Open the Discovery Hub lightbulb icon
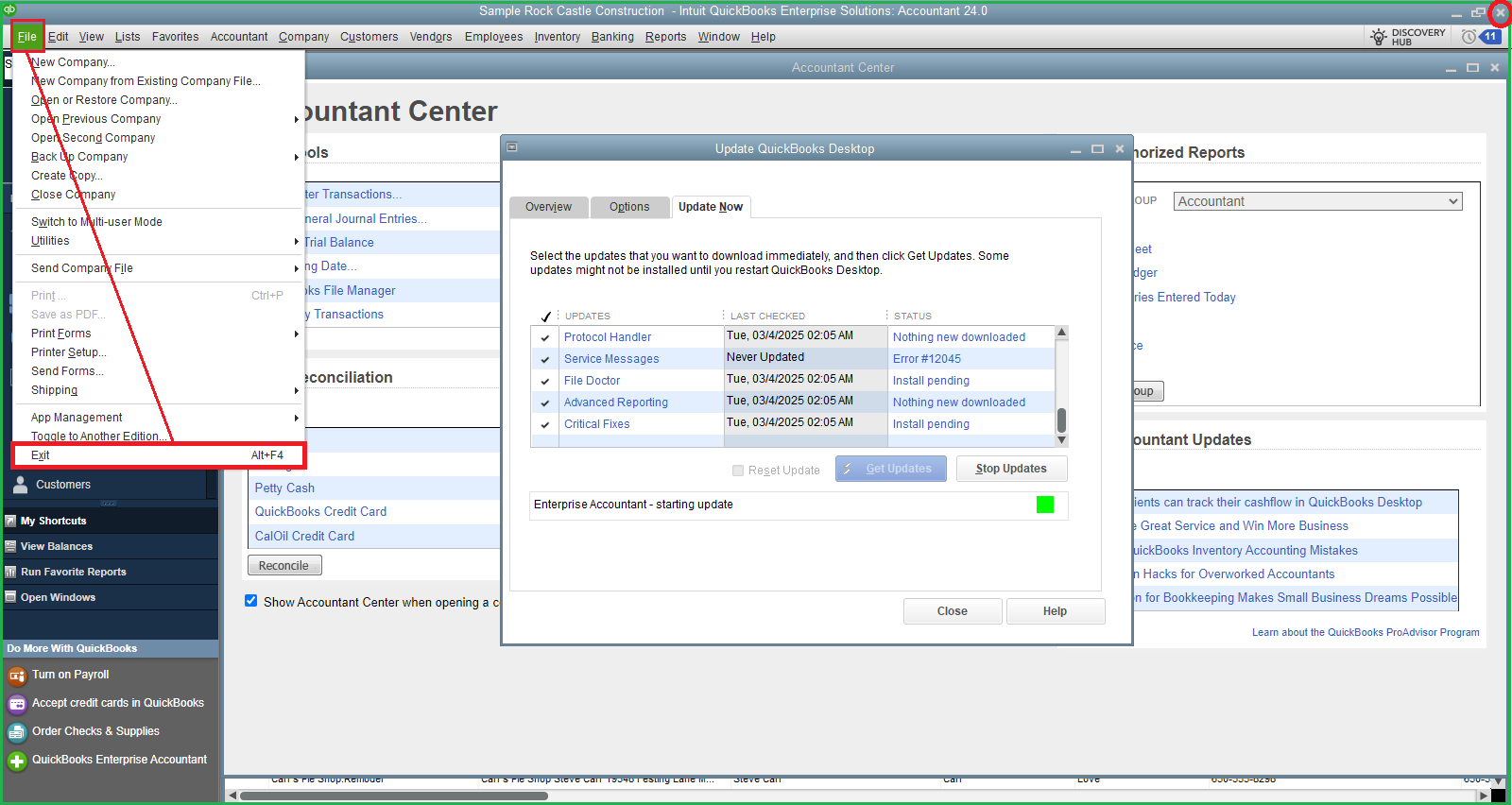The height and width of the screenshot is (805, 1512). pos(1379,37)
